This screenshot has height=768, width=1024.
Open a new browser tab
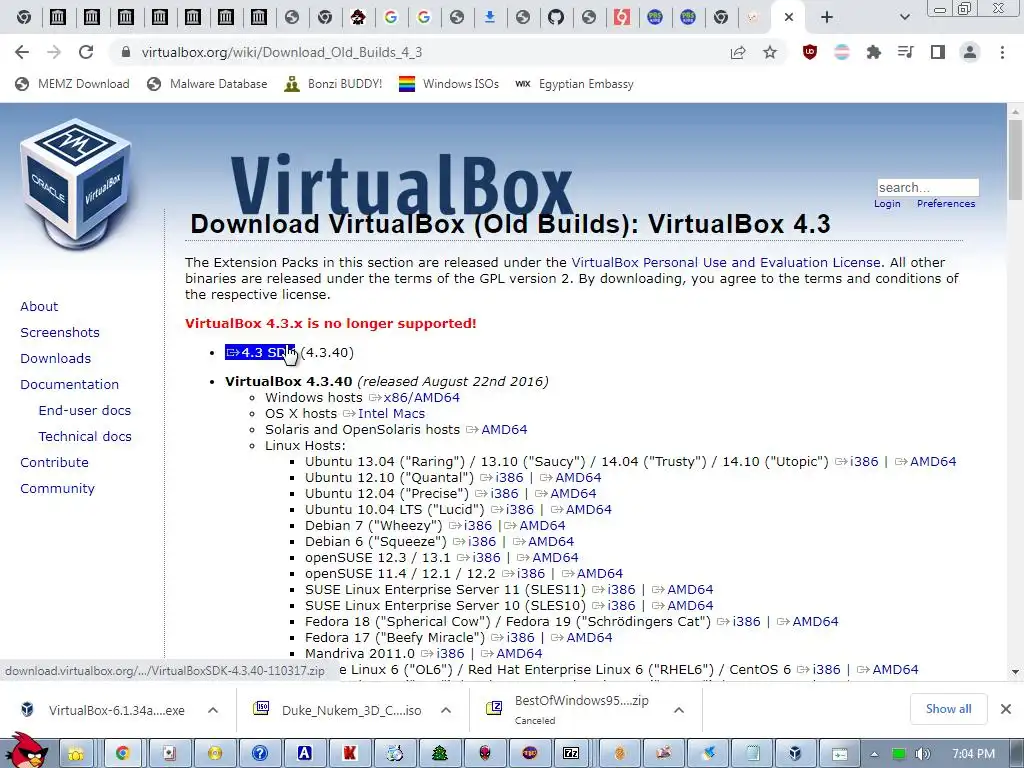[827, 17]
